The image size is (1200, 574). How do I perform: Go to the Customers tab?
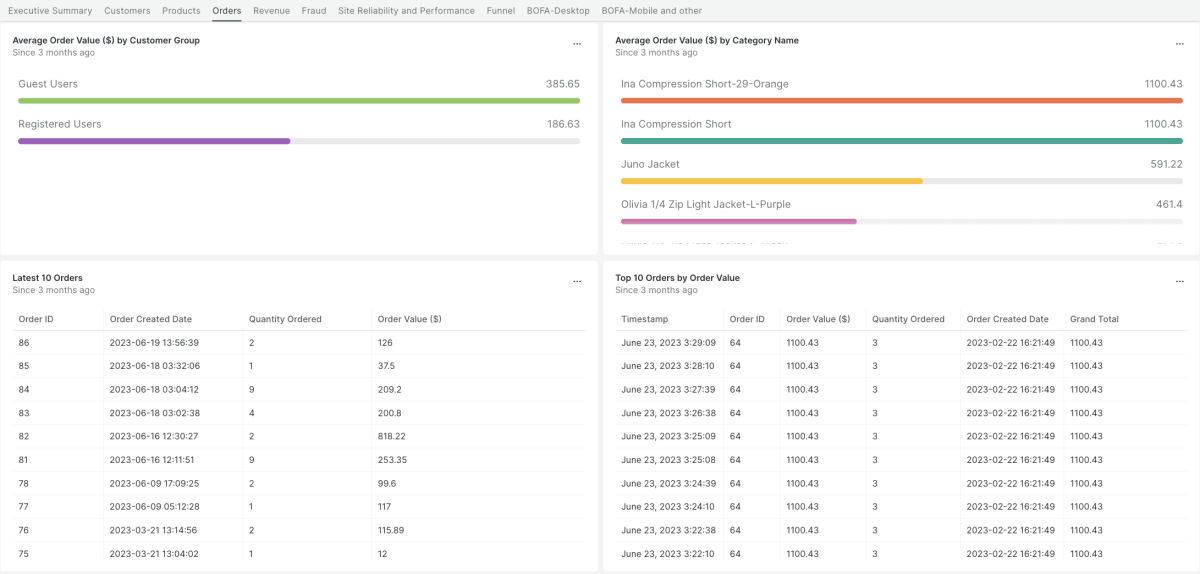pos(127,11)
